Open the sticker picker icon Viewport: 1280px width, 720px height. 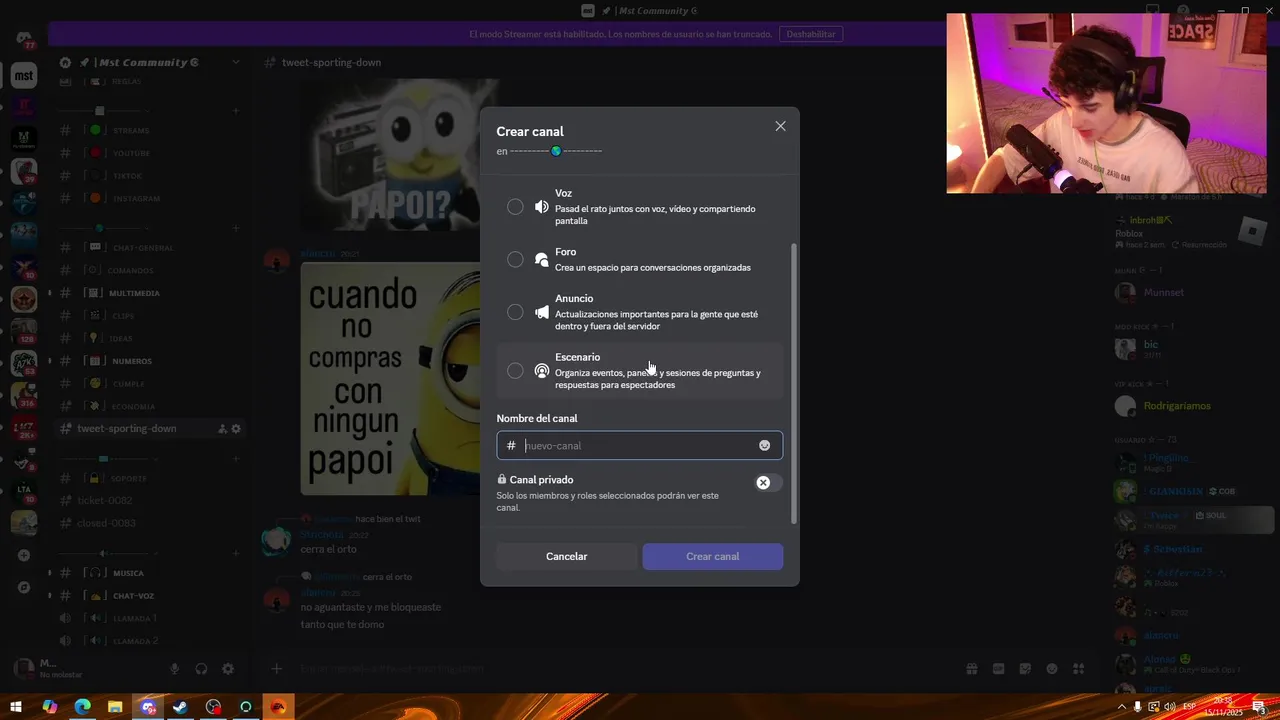1025,669
